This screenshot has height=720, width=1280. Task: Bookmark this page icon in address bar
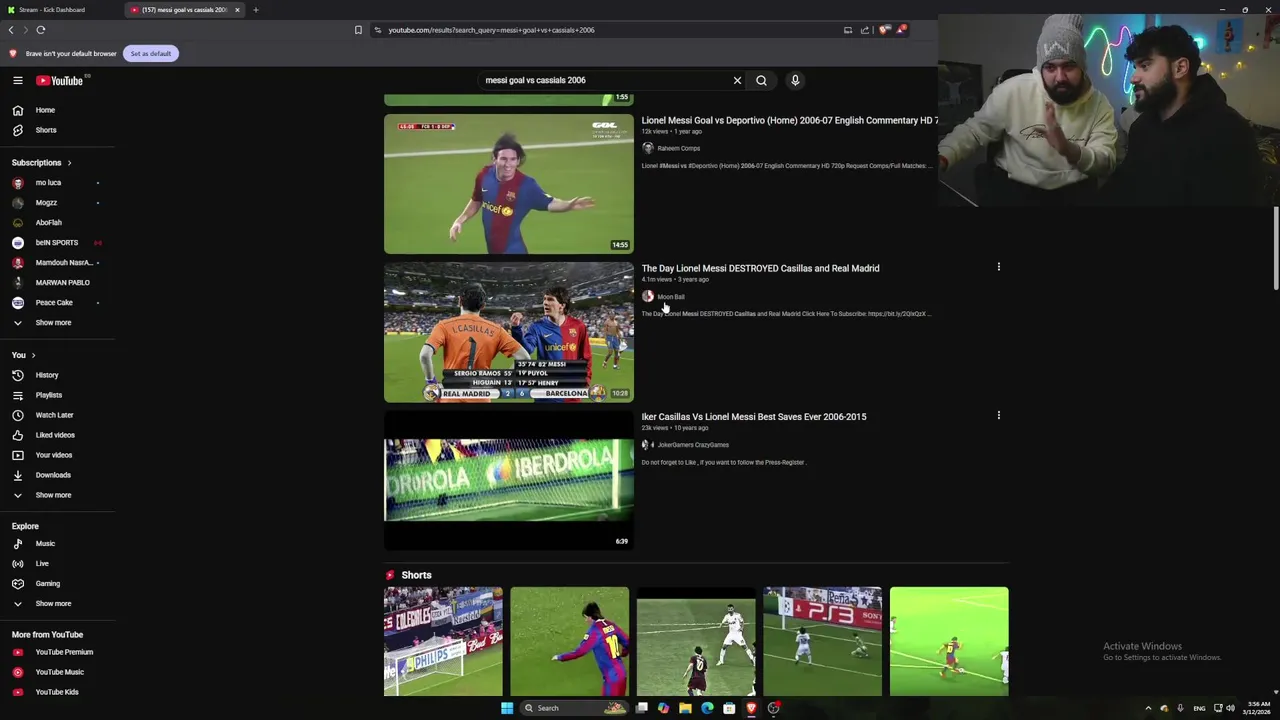[x=358, y=30]
